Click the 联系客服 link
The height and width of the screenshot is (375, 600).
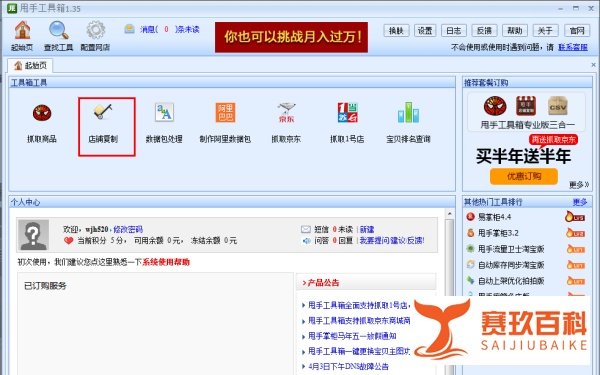point(573,47)
